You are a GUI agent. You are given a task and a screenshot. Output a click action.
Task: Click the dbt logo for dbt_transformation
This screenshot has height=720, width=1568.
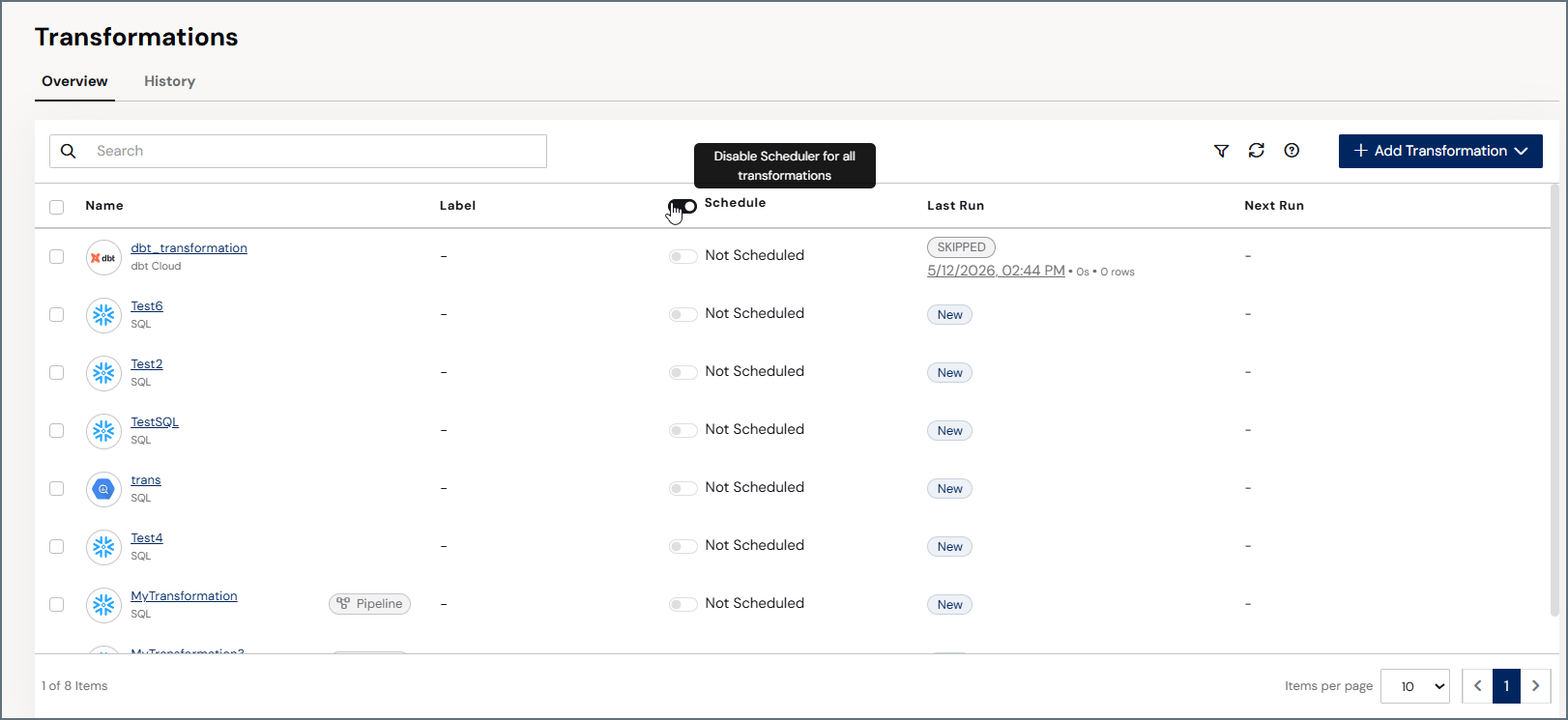103,257
